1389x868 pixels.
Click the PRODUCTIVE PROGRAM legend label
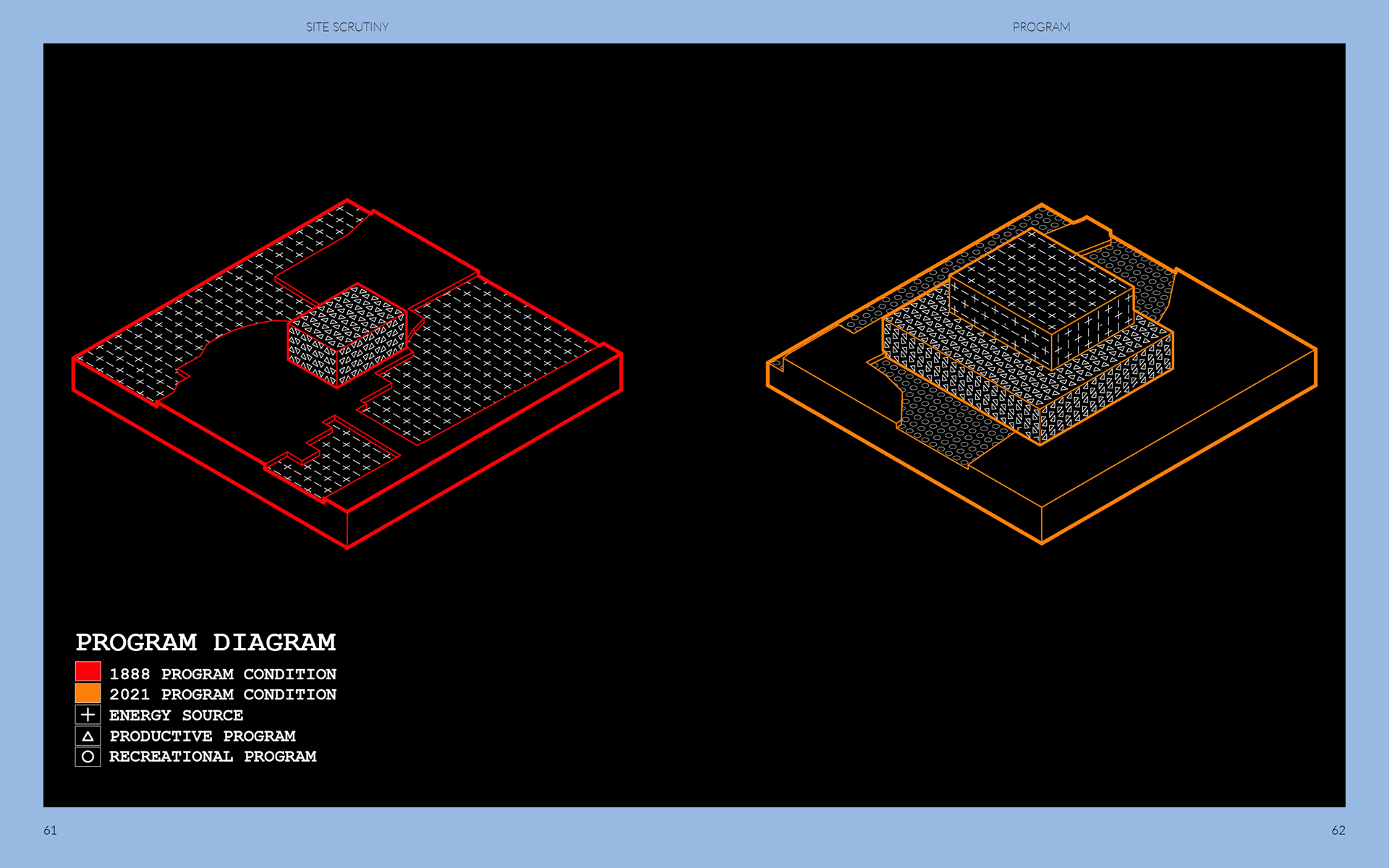[x=203, y=736]
